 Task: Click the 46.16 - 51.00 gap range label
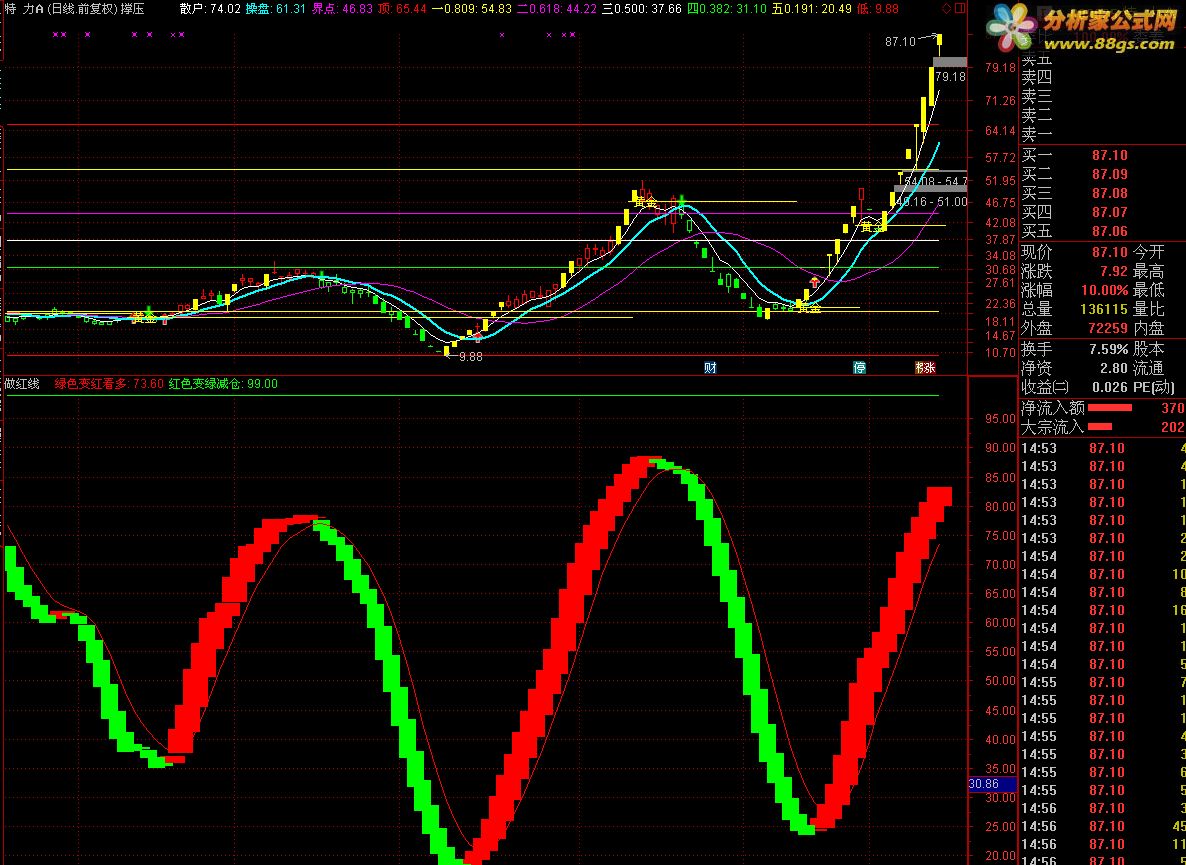tap(930, 202)
